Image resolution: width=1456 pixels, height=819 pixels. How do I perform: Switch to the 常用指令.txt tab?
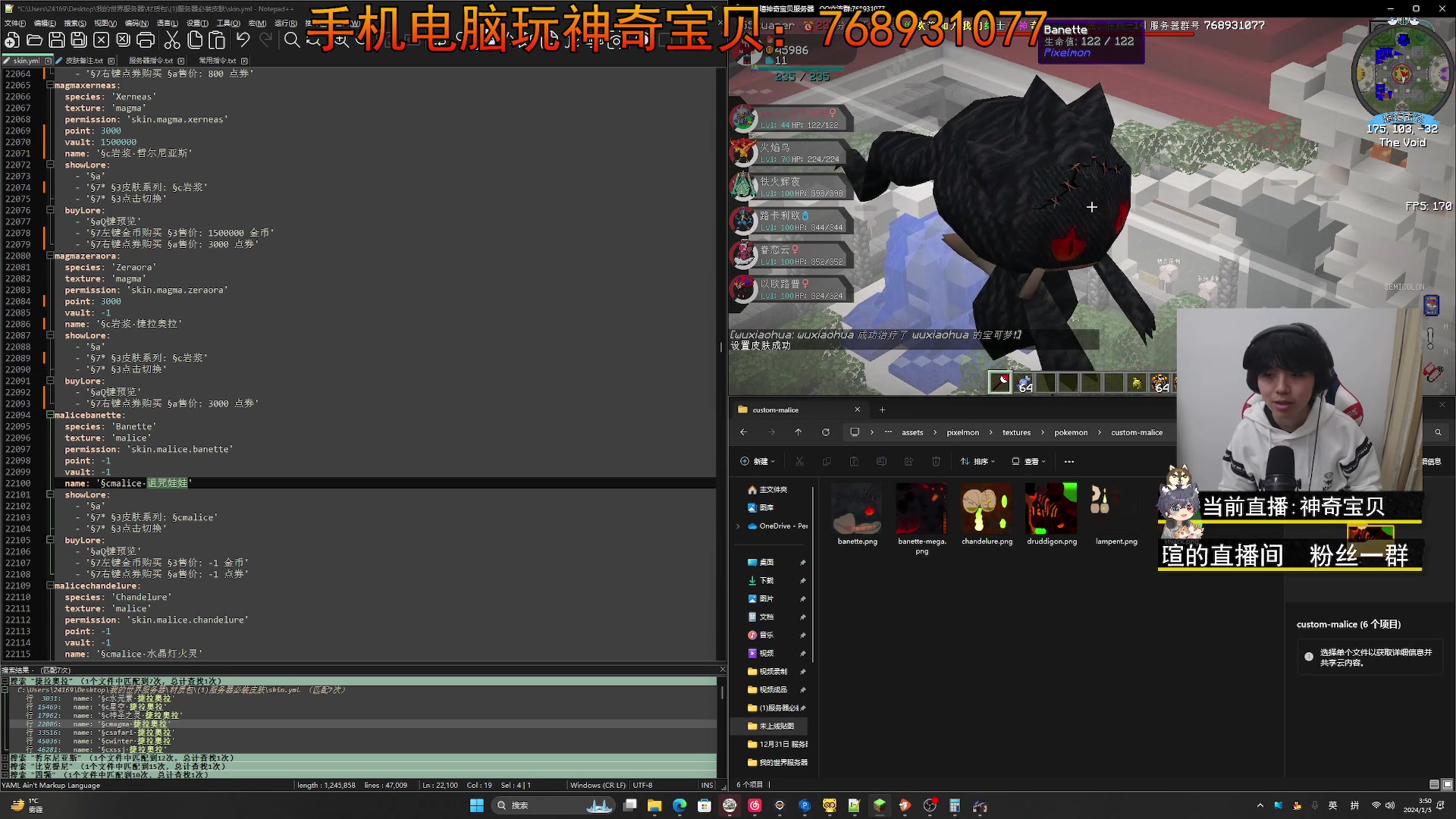pos(218,61)
